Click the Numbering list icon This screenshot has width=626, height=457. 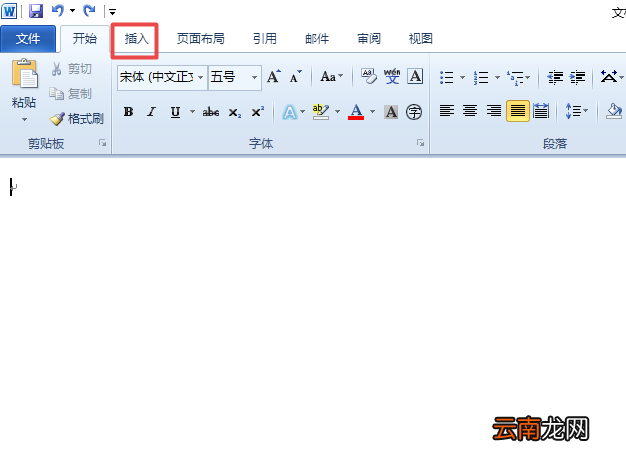(x=481, y=77)
